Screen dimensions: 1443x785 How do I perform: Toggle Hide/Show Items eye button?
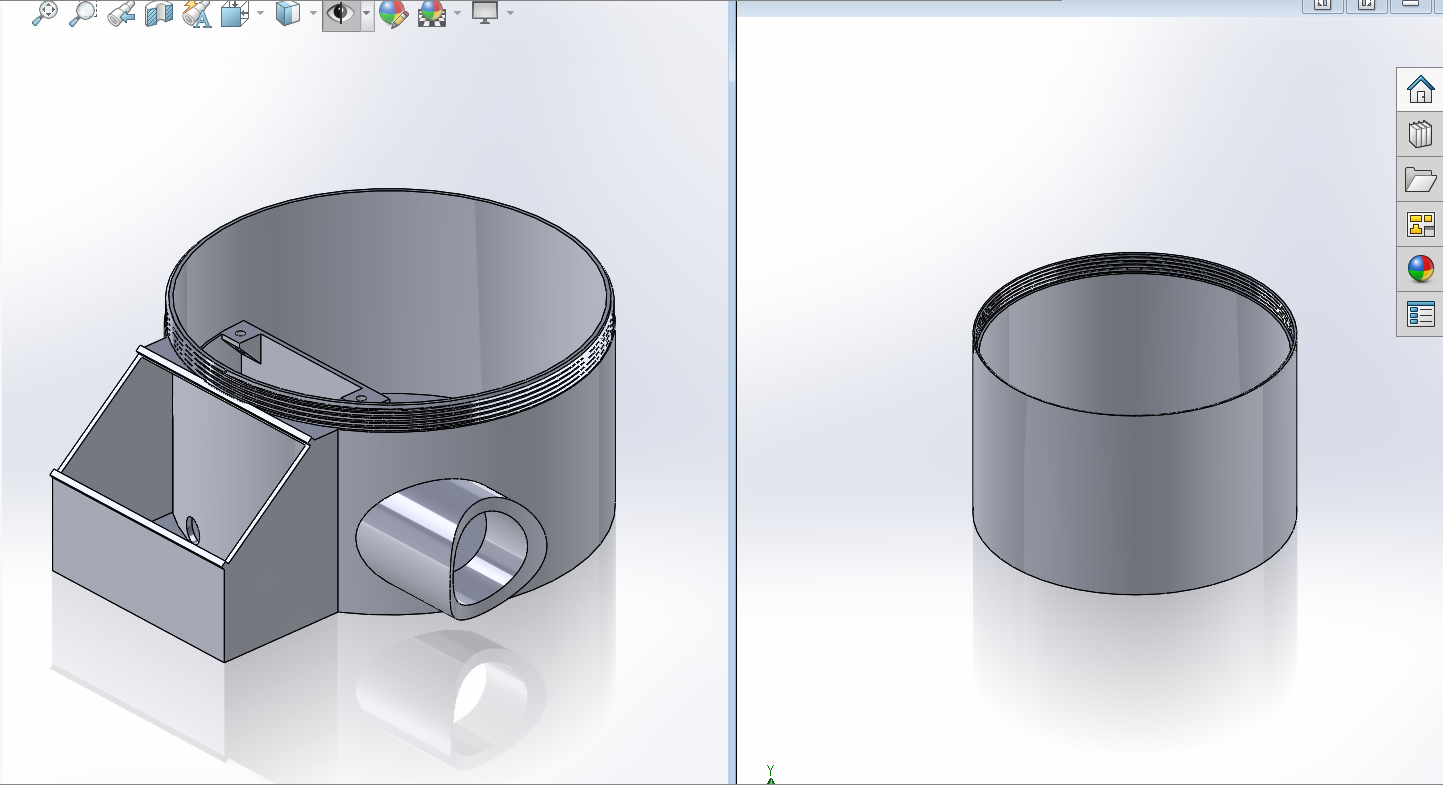click(x=341, y=13)
